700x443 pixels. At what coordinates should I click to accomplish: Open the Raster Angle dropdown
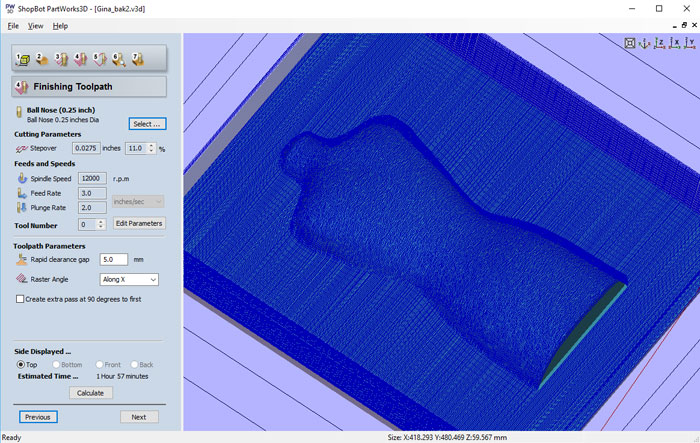pos(129,280)
